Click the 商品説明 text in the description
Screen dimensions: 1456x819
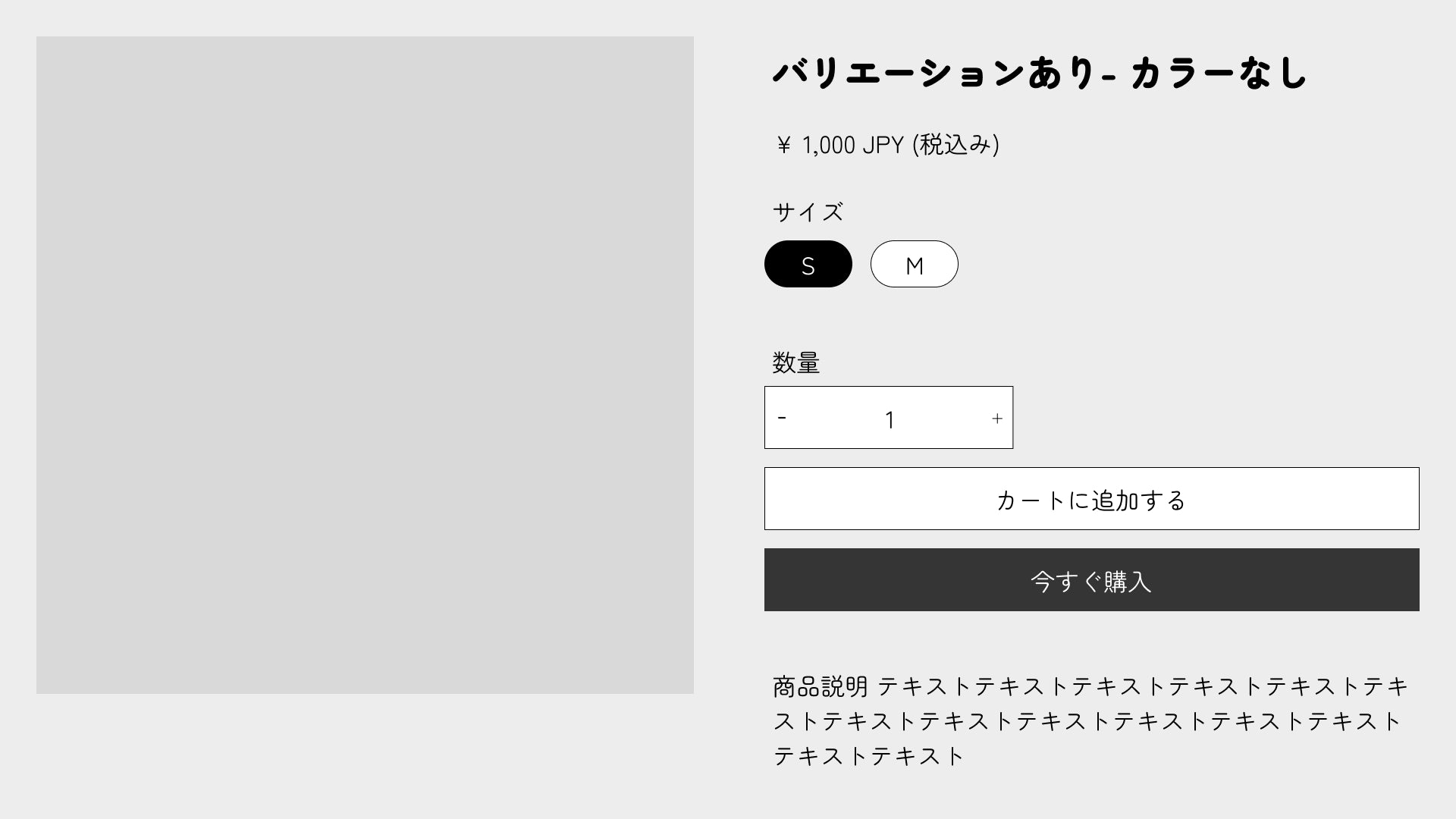820,686
